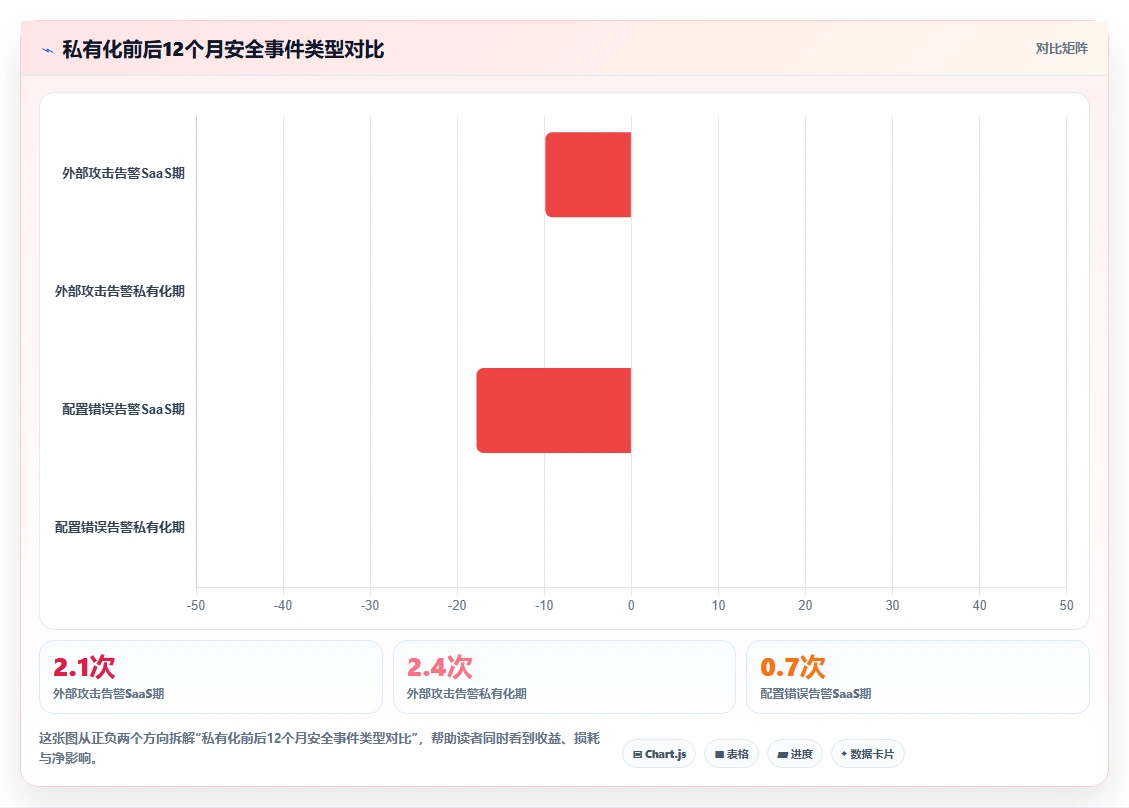The width and height of the screenshot is (1129, 808).
Task: Click x-axis tick label 40
Action: coord(979,606)
